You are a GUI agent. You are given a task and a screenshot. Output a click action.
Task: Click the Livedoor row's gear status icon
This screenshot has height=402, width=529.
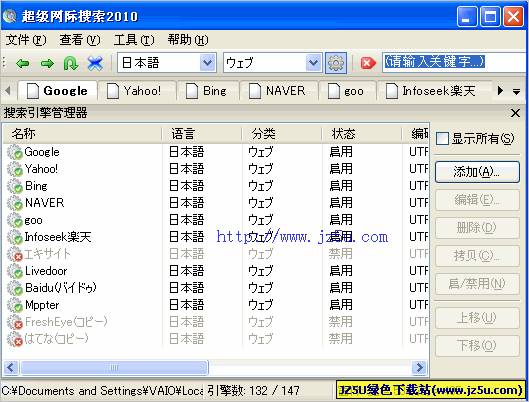15,271
